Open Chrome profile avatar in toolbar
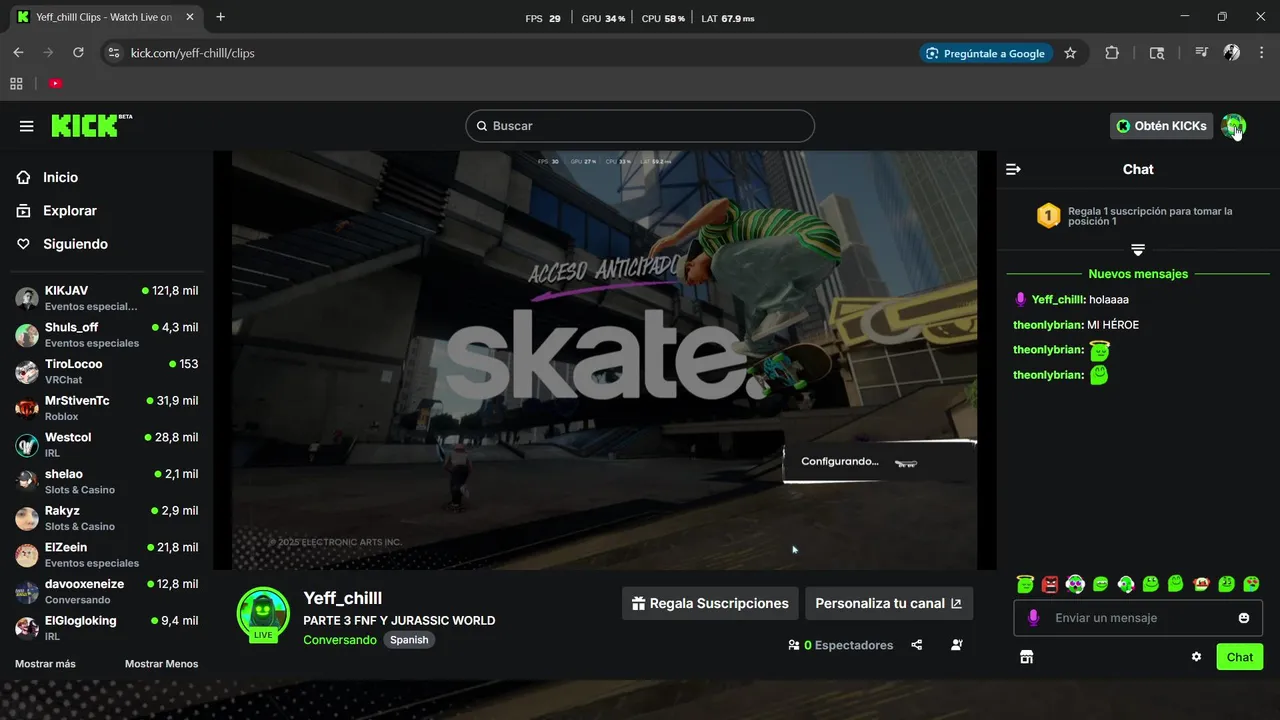 pyautogui.click(x=1232, y=53)
